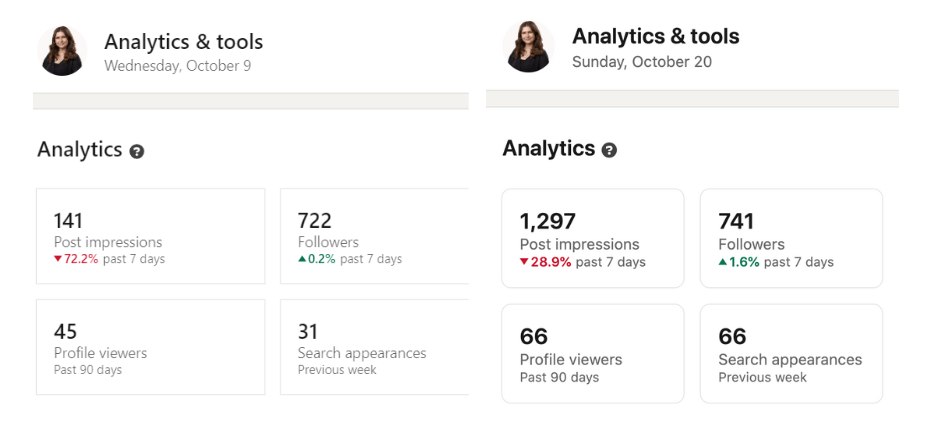Image resolution: width=936 pixels, height=431 pixels.
Task: Click the profile photo beside Sunday, October 20
Action: (x=529, y=46)
